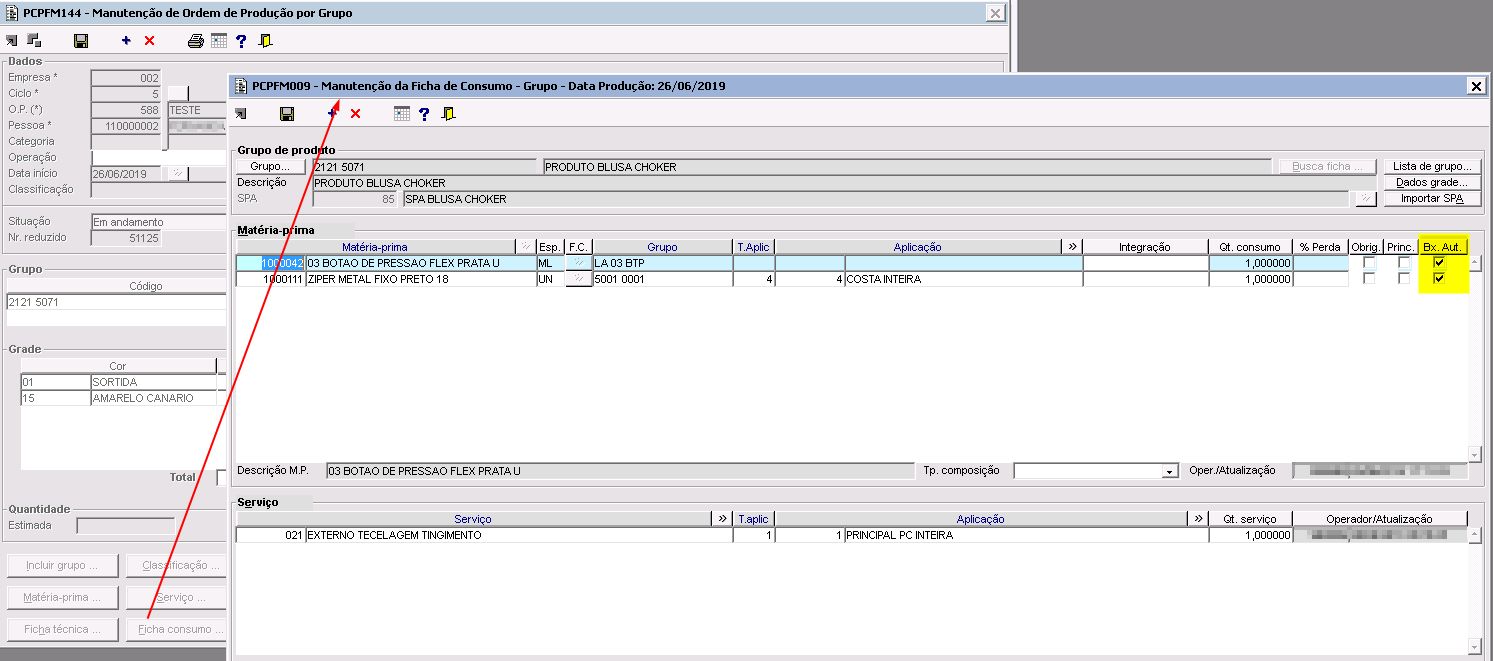Click the F.C. lookup icon in BOTAO DE PRESSAO row
This screenshot has width=1493, height=661.
[x=578, y=263]
